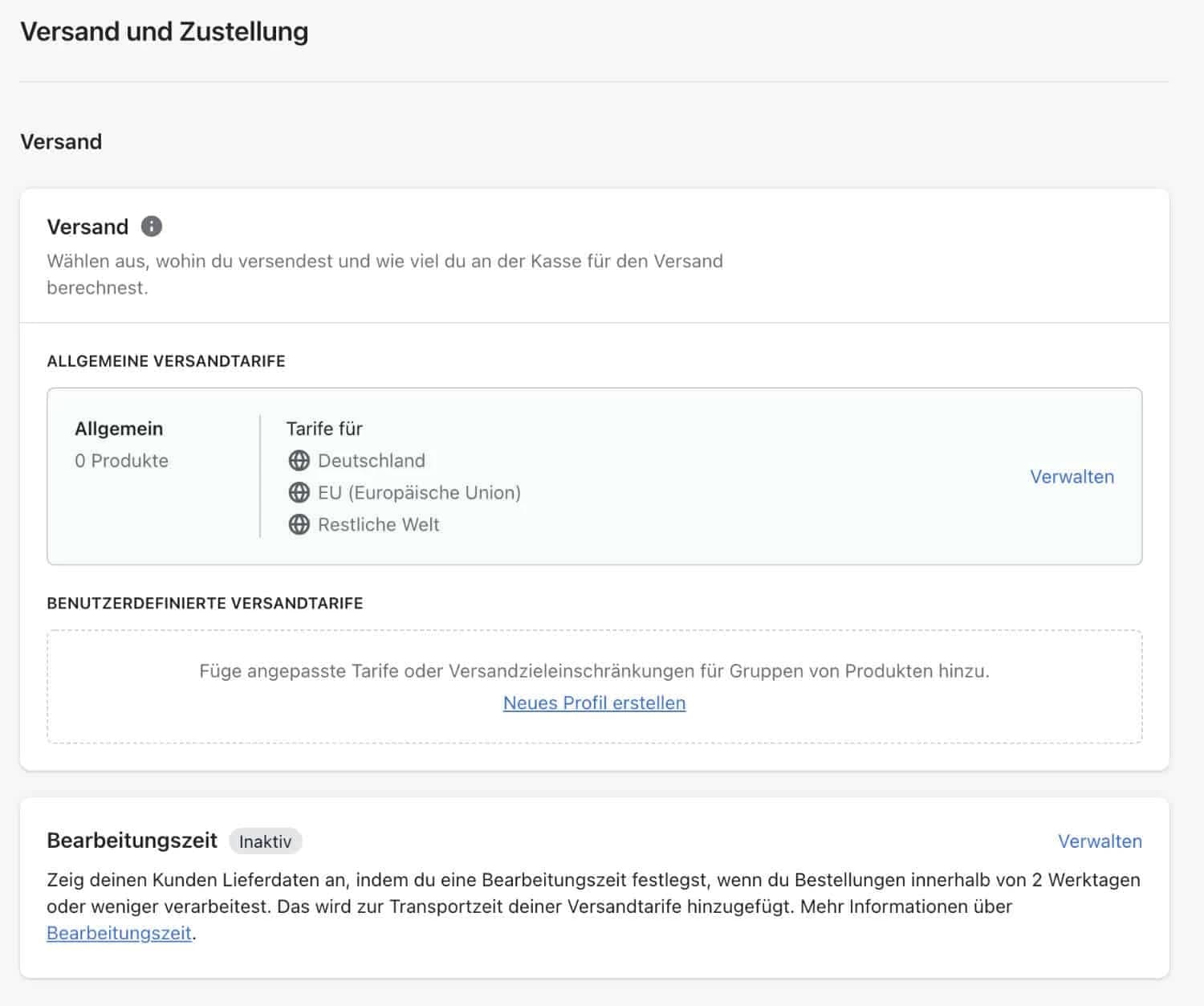Click Verwalten next to Bearbeitungszeit
1204x1006 pixels.
pyautogui.click(x=1100, y=841)
